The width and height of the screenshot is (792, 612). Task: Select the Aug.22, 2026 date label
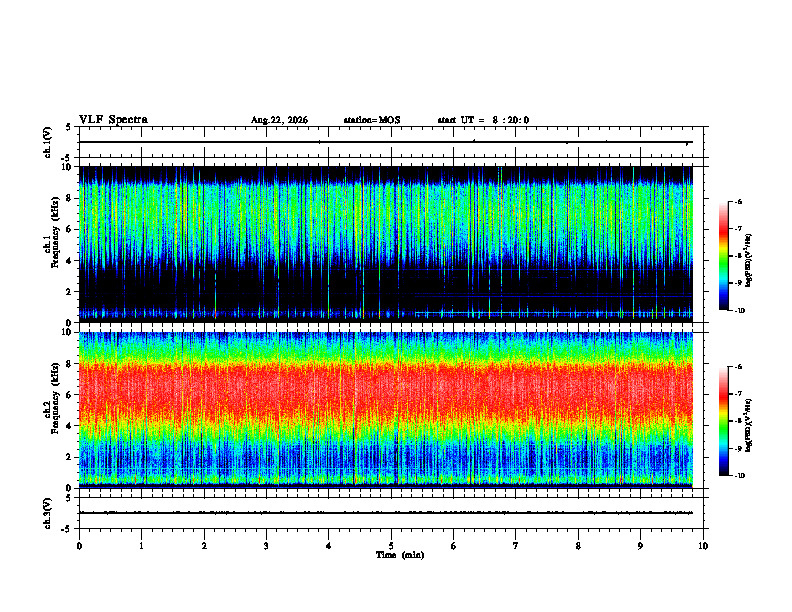[279, 120]
